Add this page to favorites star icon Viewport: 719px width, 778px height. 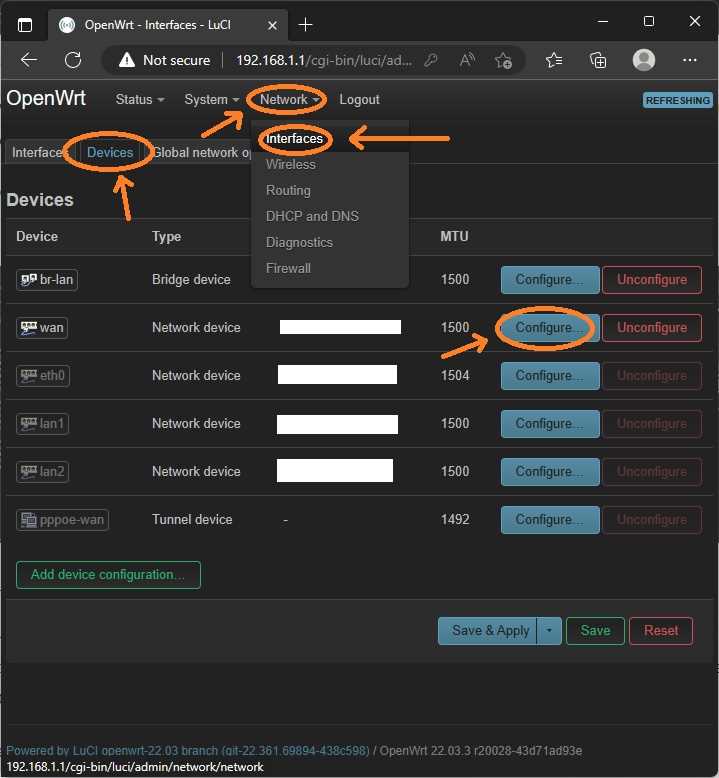pos(503,61)
